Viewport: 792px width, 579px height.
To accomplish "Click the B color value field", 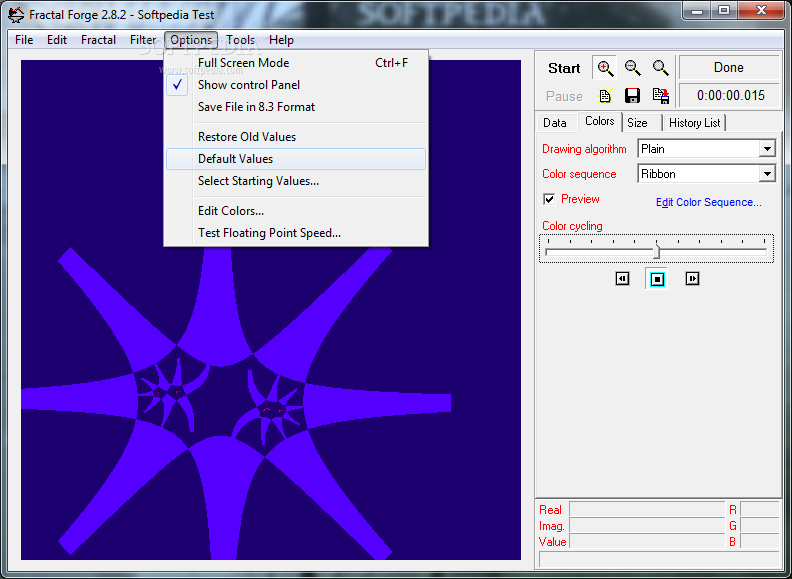I will (759, 542).
